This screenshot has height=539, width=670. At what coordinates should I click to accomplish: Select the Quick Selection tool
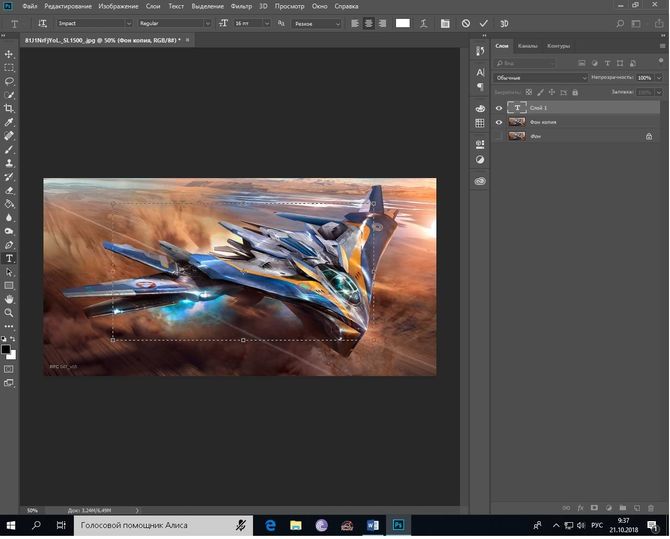(x=9, y=95)
